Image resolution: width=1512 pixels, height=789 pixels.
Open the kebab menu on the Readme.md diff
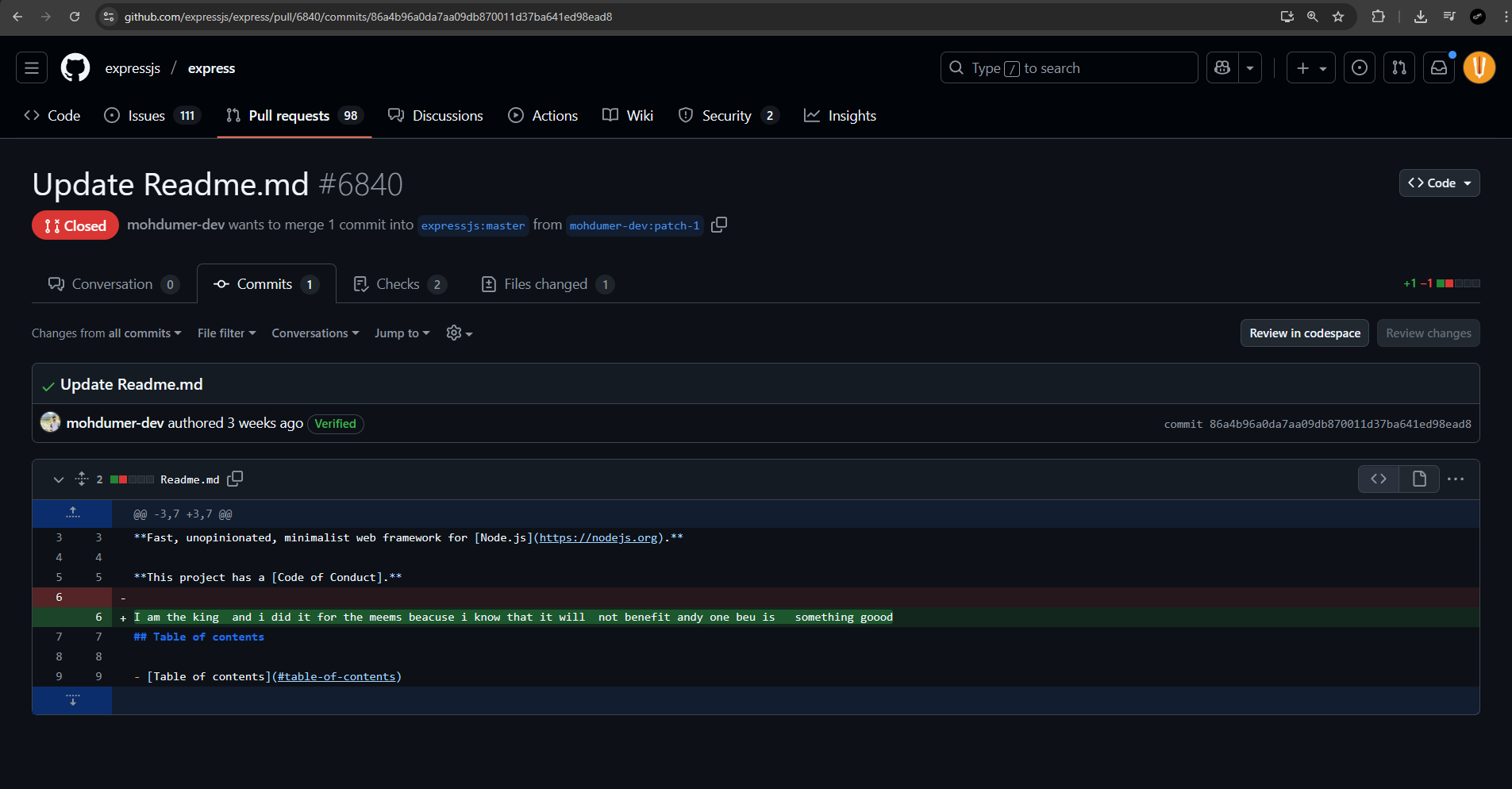(x=1457, y=479)
